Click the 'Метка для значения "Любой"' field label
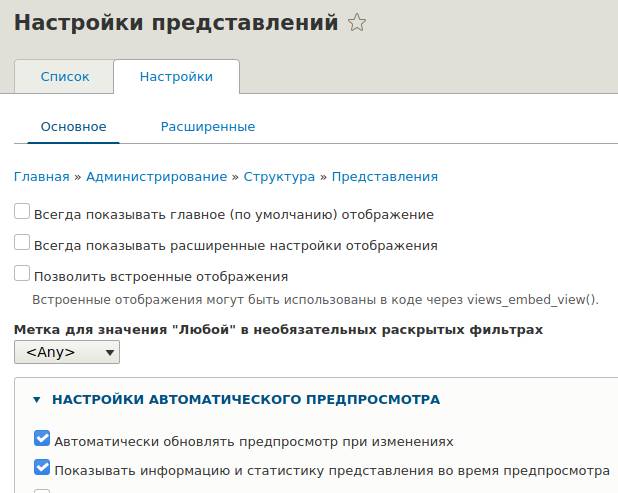Screen dimensions: 618x493 click(x=278, y=329)
